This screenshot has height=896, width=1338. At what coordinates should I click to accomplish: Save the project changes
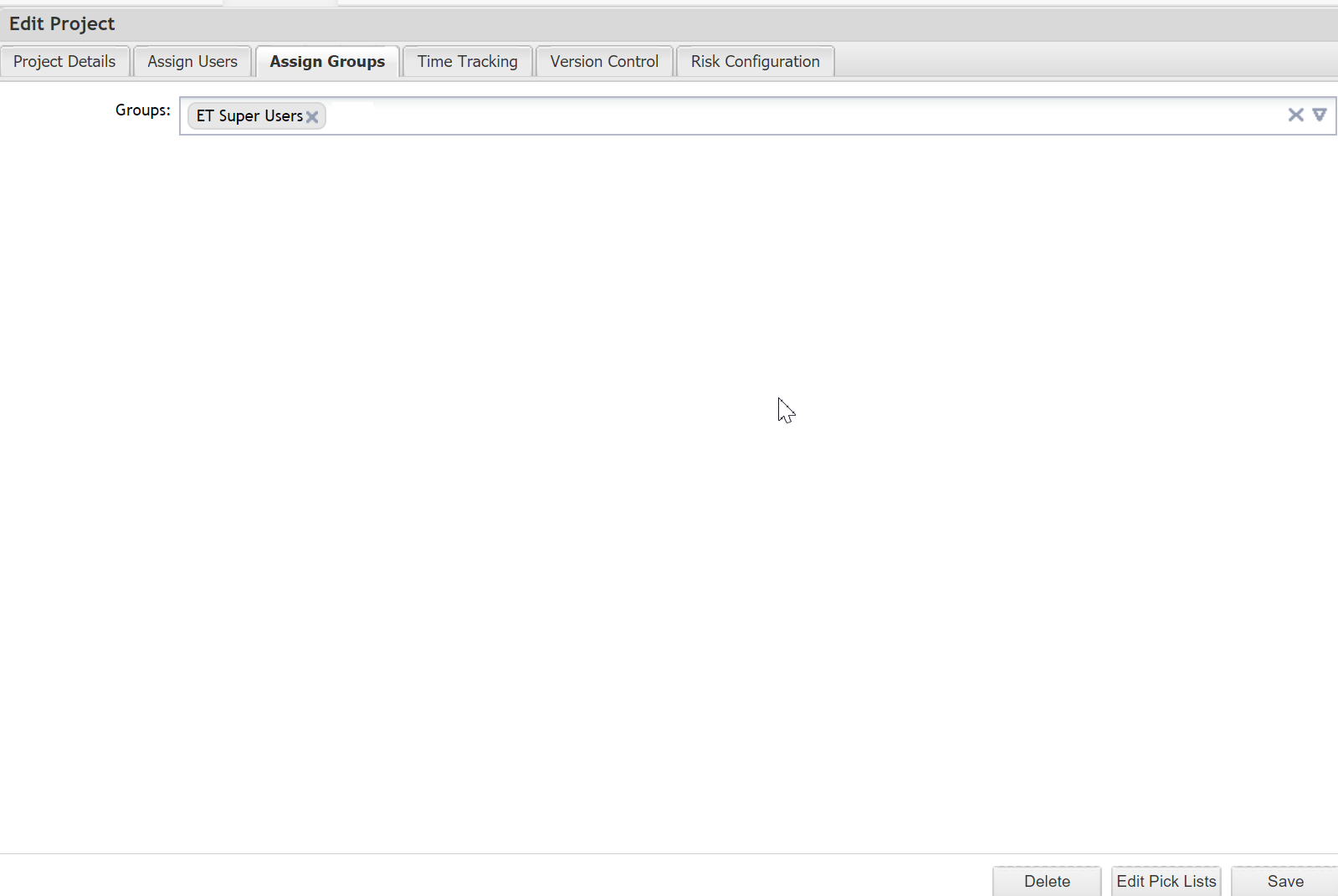point(1285,882)
